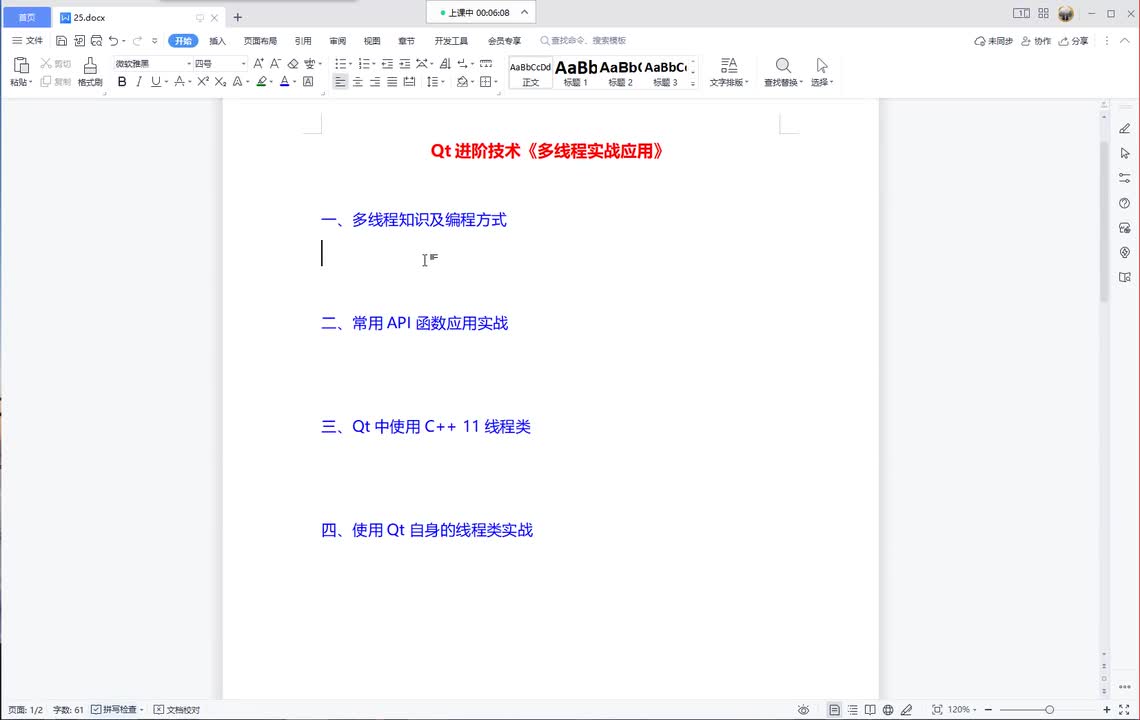Click the search commands input field

587,41
